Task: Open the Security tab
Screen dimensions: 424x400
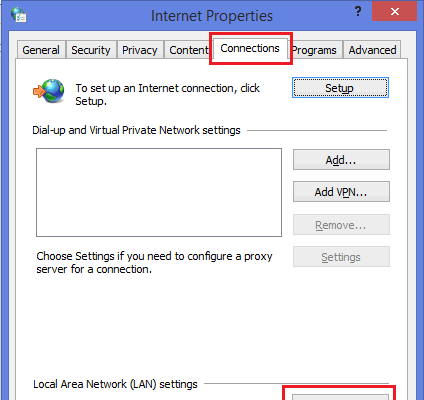Action: (x=91, y=50)
